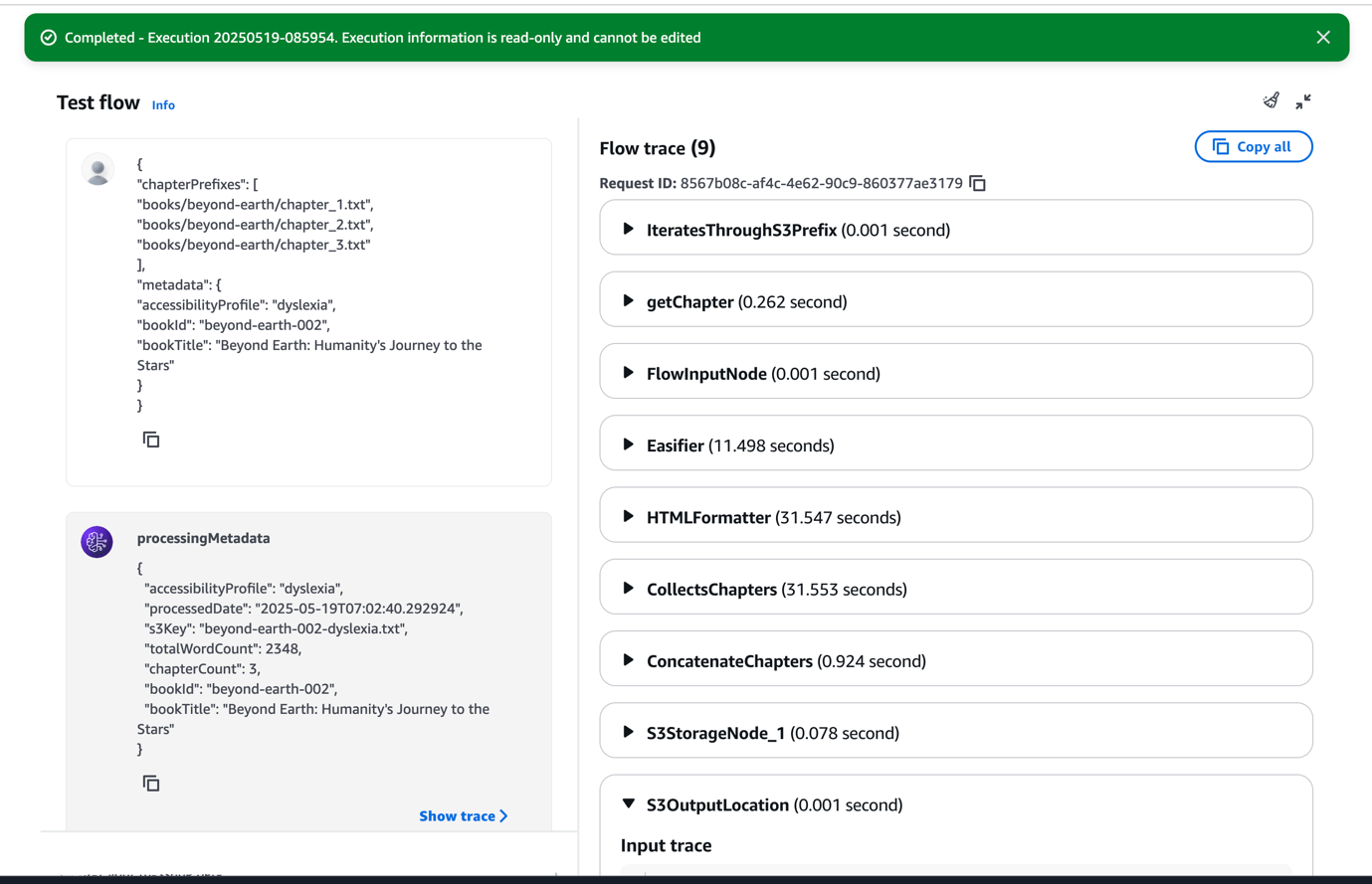Copy the chapterPrefixes input JSON message

(x=150, y=439)
